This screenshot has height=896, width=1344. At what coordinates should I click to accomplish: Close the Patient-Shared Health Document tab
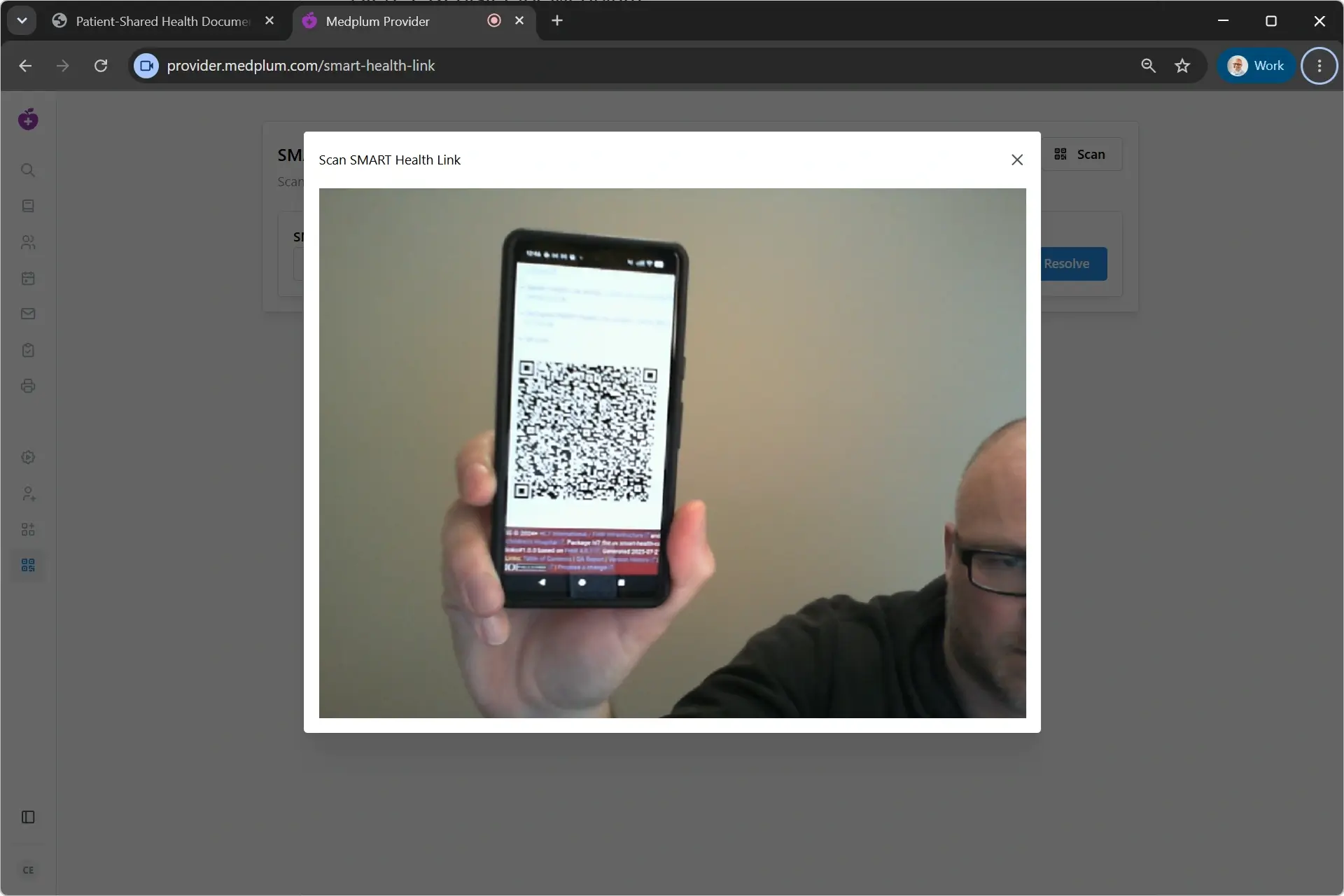coord(269,21)
